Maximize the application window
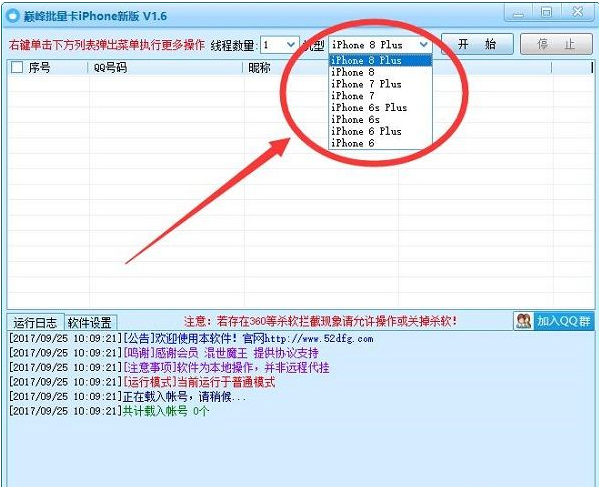This screenshot has height=487, width=599. [546, 13]
